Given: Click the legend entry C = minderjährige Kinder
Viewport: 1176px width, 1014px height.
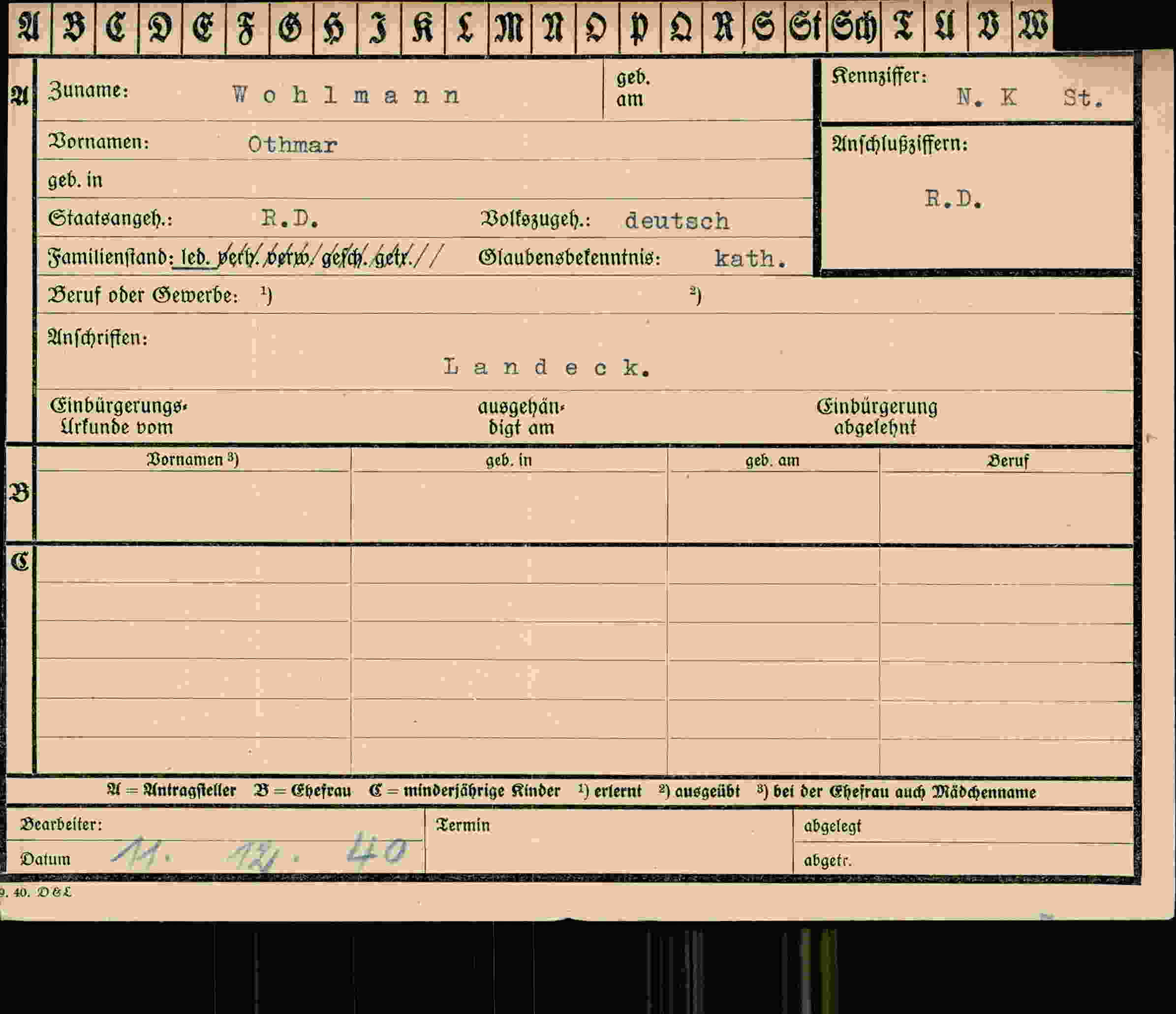Looking at the screenshot, I should point(464,791).
